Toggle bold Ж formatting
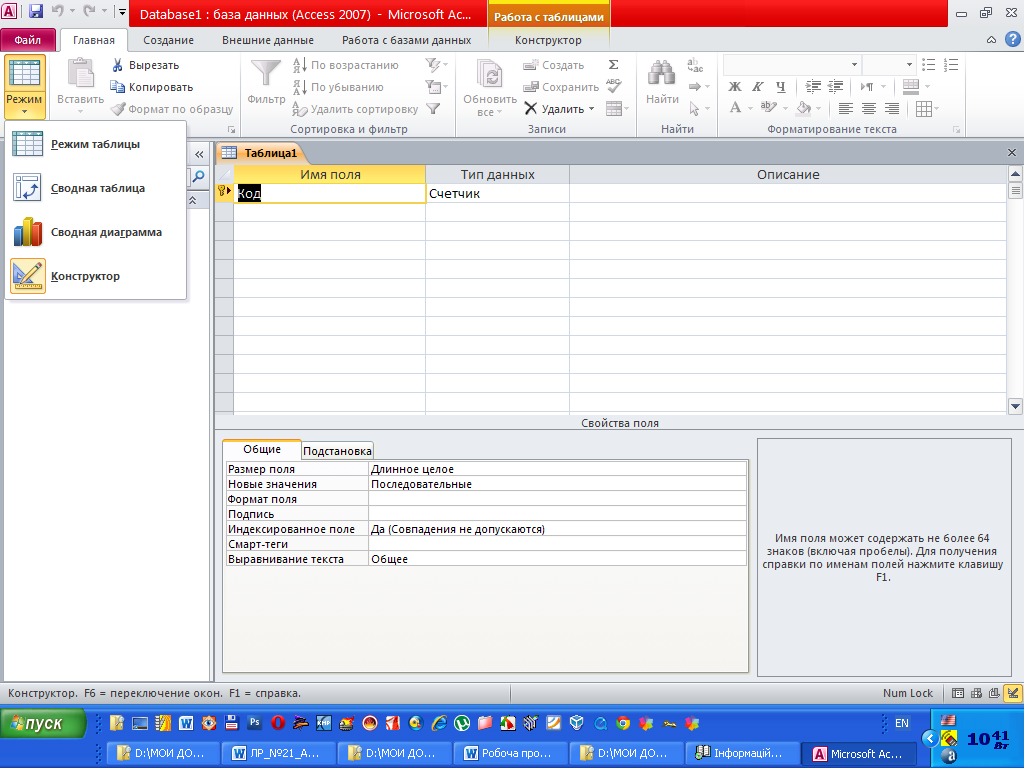This screenshot has width=1024, height=768. (x=735, y=87)
